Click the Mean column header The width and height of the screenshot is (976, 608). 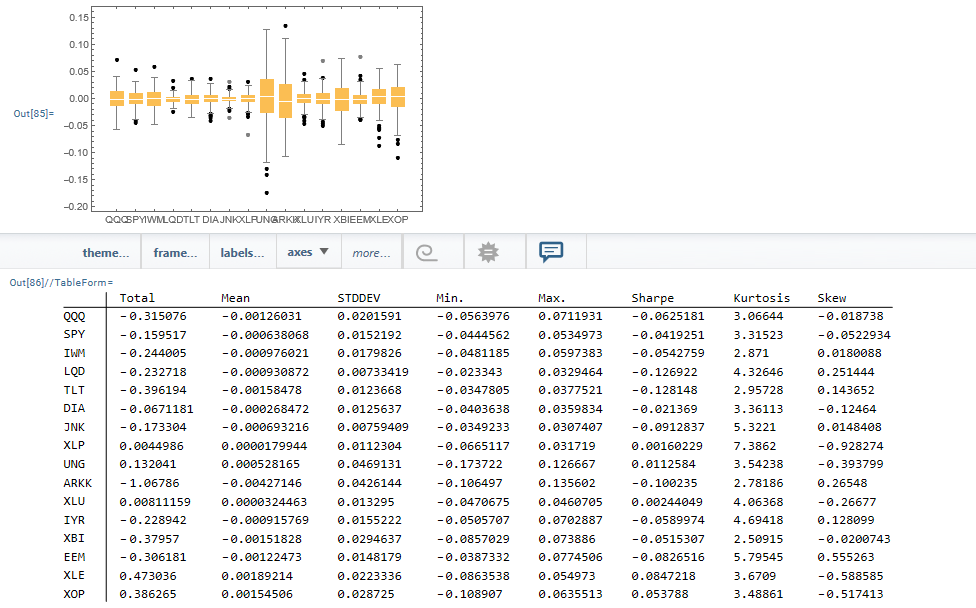click(235, 298)
